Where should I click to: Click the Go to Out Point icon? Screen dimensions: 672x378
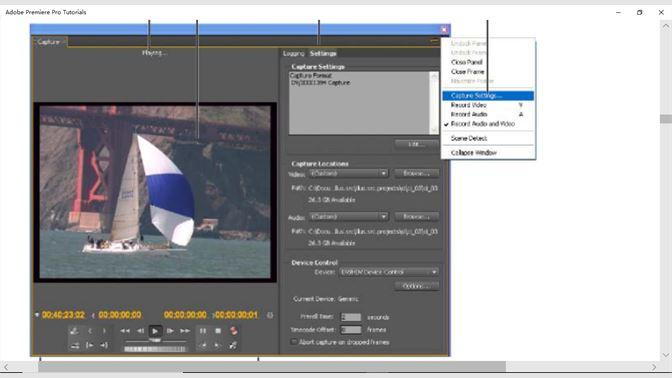(104, 345)
